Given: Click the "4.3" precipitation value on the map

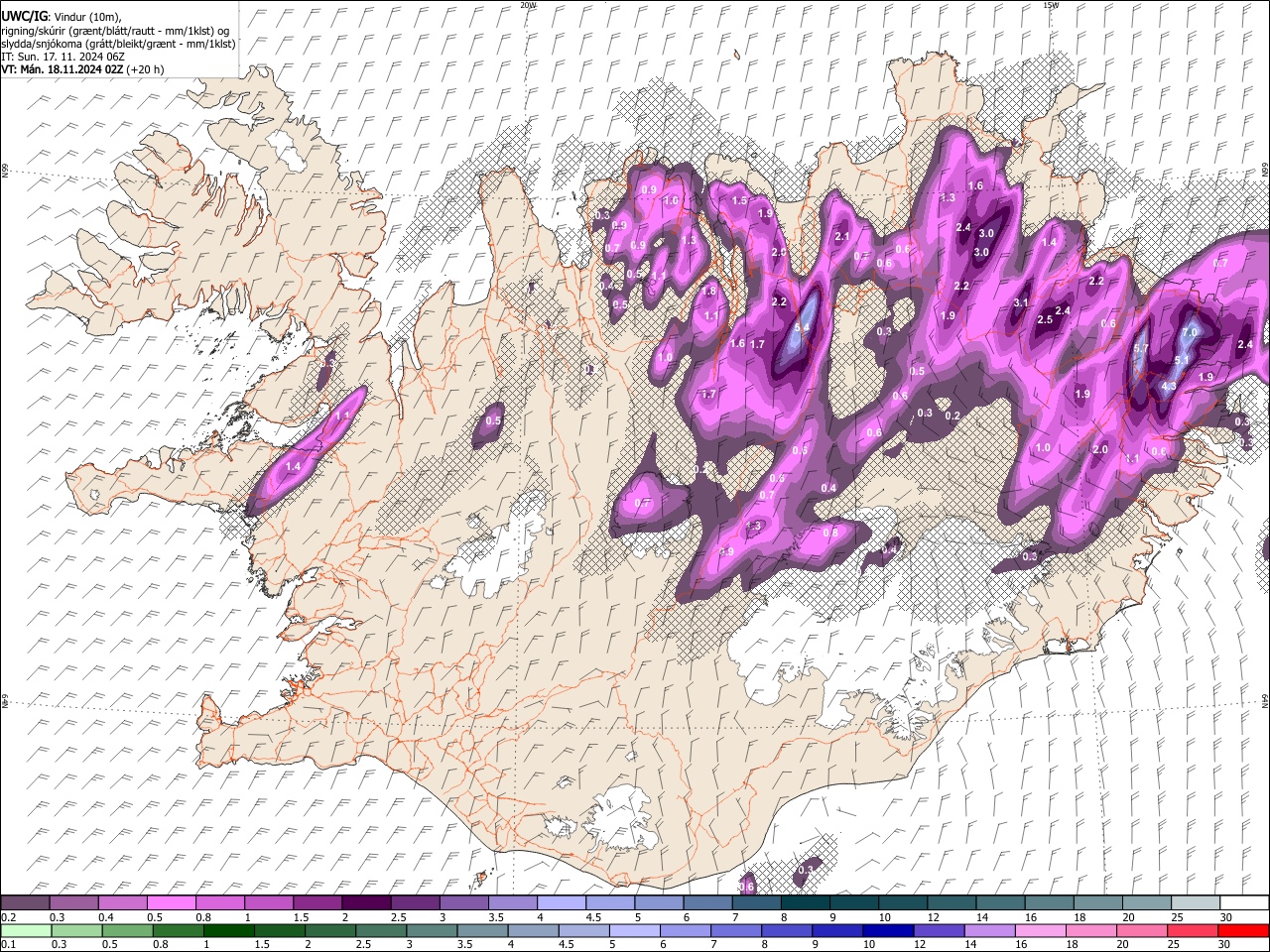Looking at the screenshot, I should click(1169, 387).
